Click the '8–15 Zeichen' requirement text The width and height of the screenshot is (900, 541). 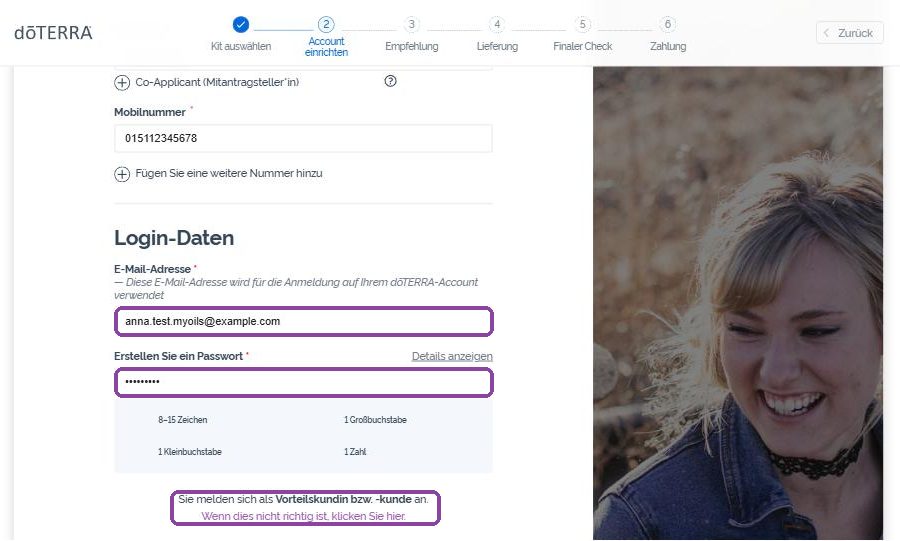coord(183,420)
